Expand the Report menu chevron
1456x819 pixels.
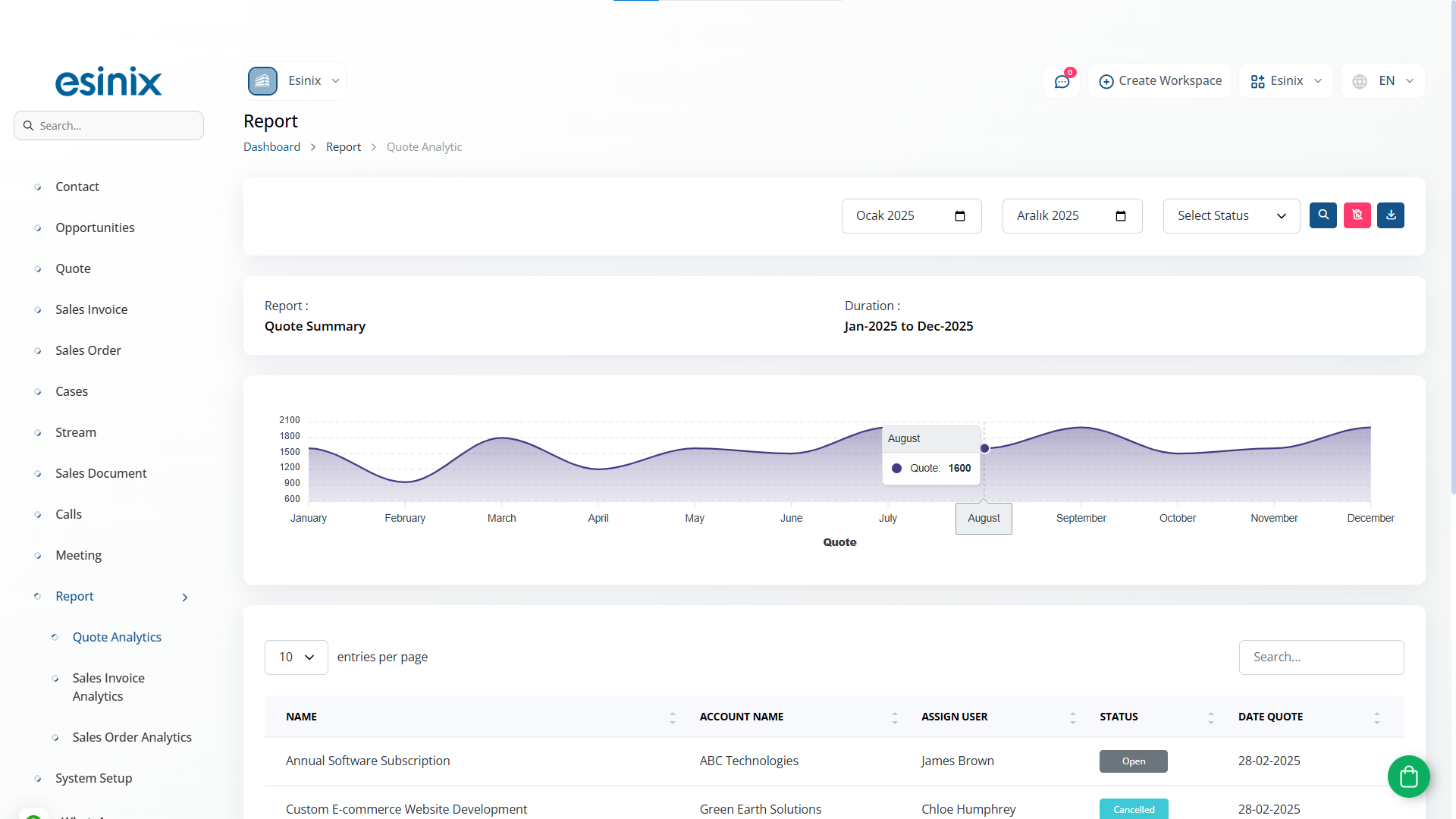click(x=185, y=598)
